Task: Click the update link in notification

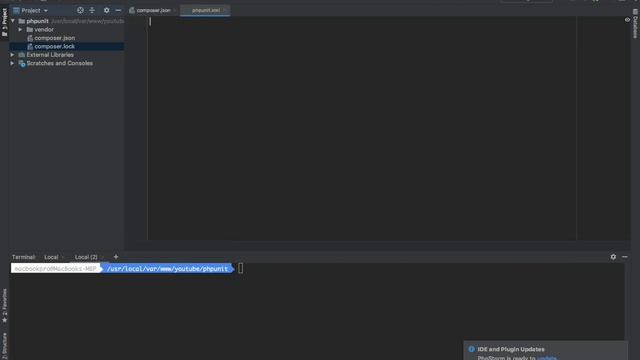Action: pyautogui.click(x=547, y=358)
